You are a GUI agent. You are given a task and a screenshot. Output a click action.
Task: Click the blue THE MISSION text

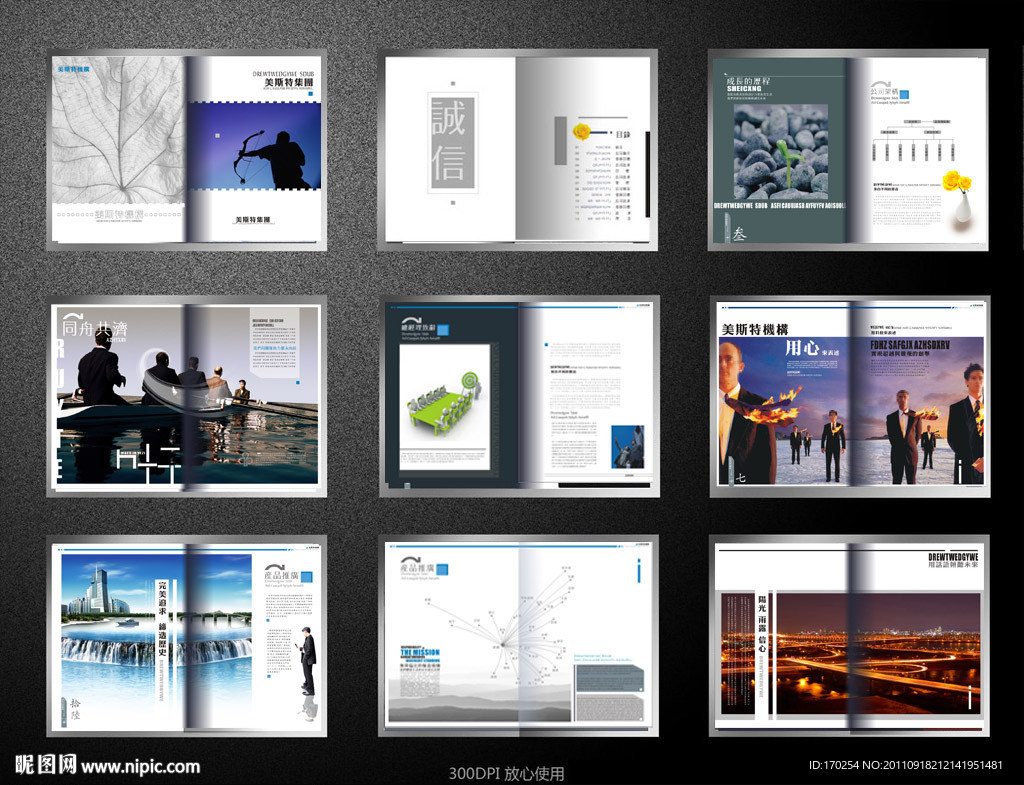tap(420, 652)
